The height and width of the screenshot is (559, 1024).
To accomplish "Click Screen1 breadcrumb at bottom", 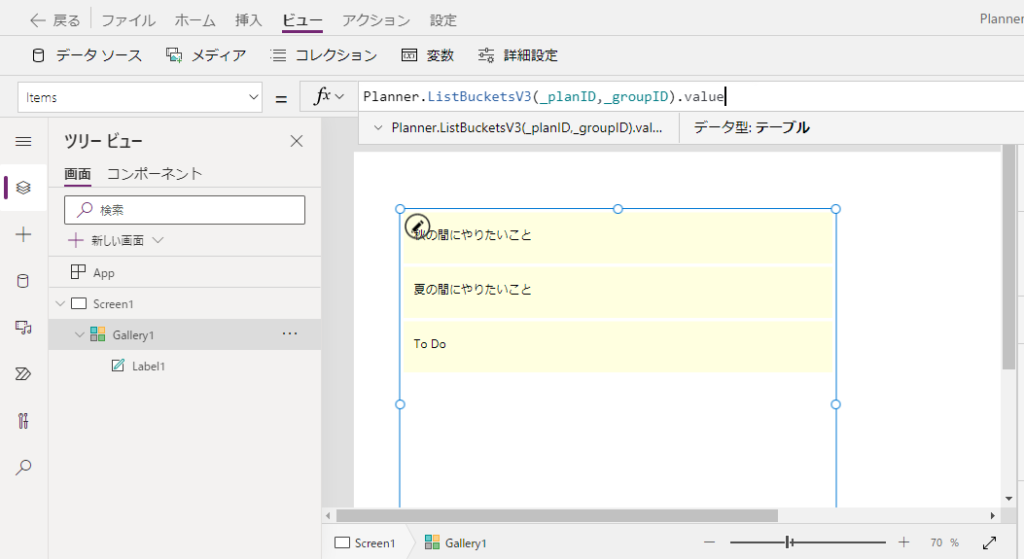I will point(365,543).
